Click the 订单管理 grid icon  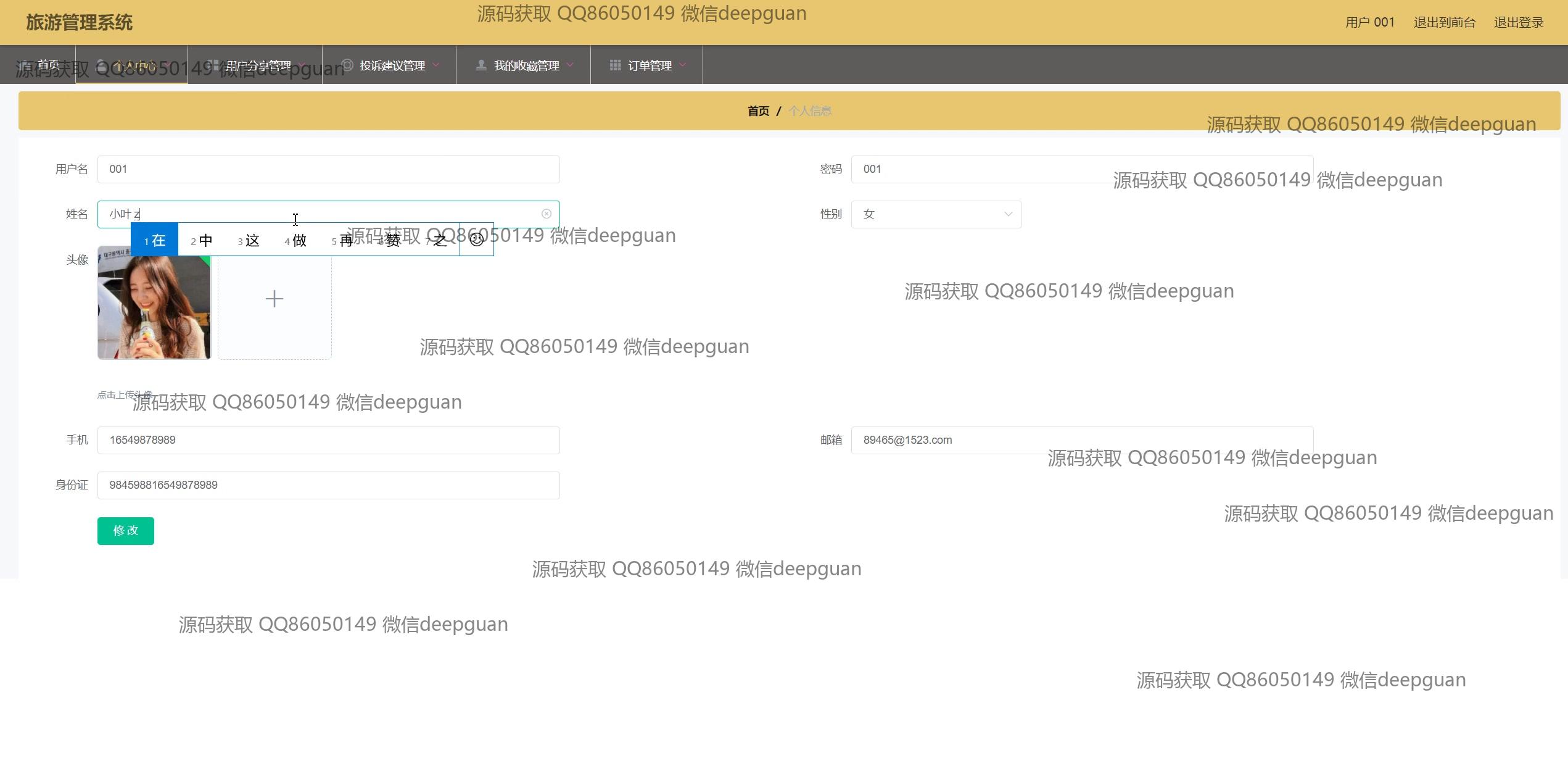pos(615,65)
